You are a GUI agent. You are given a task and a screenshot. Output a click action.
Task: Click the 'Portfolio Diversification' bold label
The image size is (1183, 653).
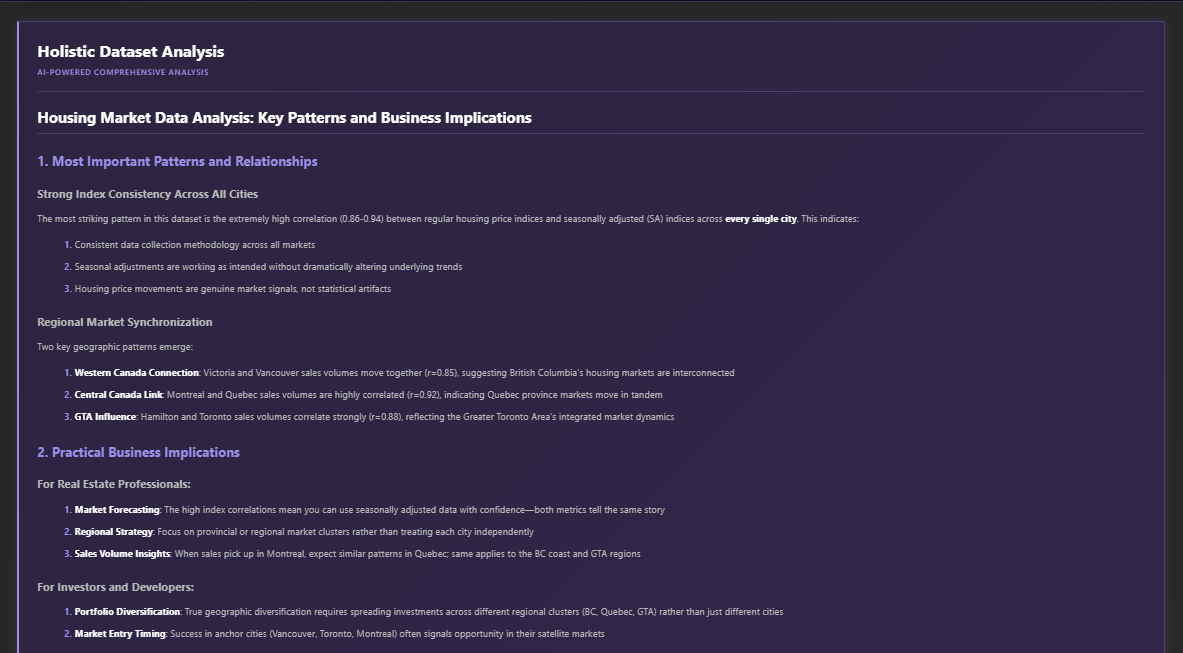[x=127, y=612]
